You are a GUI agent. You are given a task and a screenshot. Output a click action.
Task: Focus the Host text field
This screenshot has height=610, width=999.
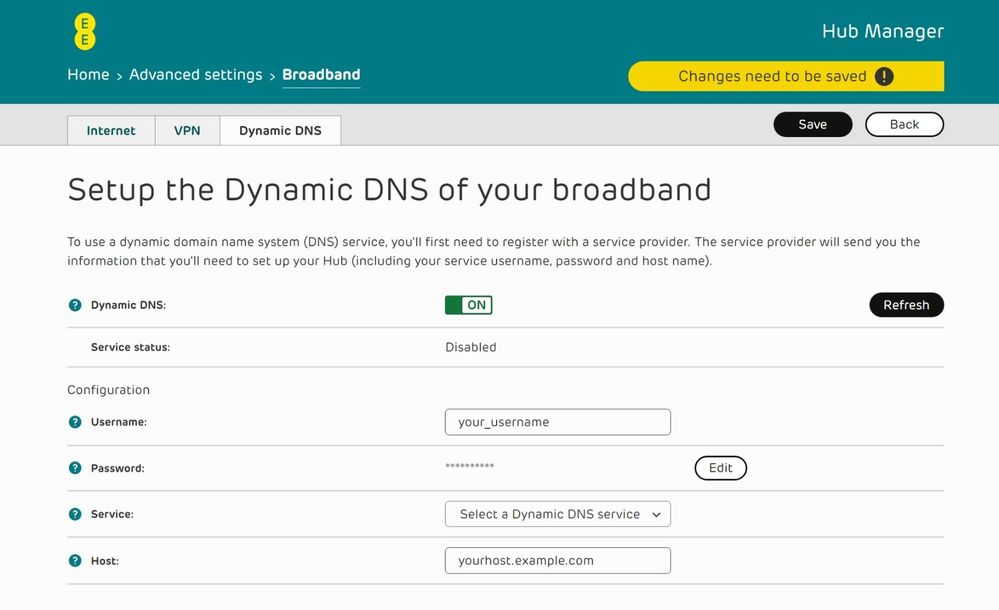point(557,561)
